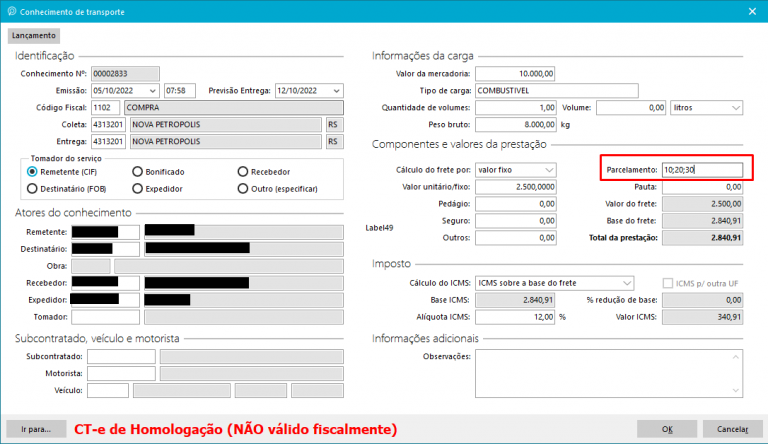The width and height of the screenshot is (768, 444).
Task: Click the Valor da mercadoria field
Action: tap(515, 74)
